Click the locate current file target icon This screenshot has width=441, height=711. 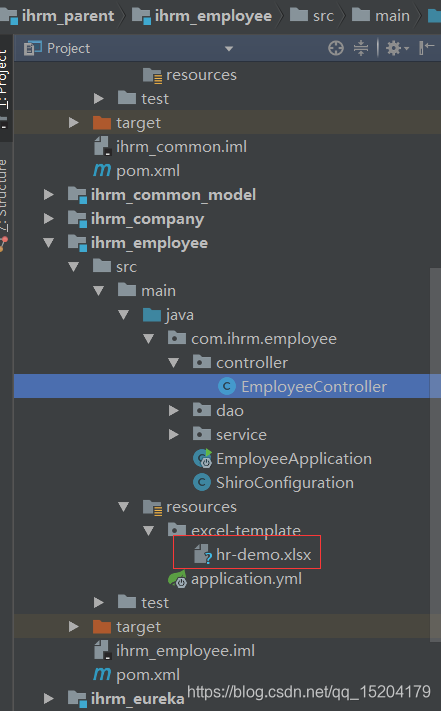point(336,48)
